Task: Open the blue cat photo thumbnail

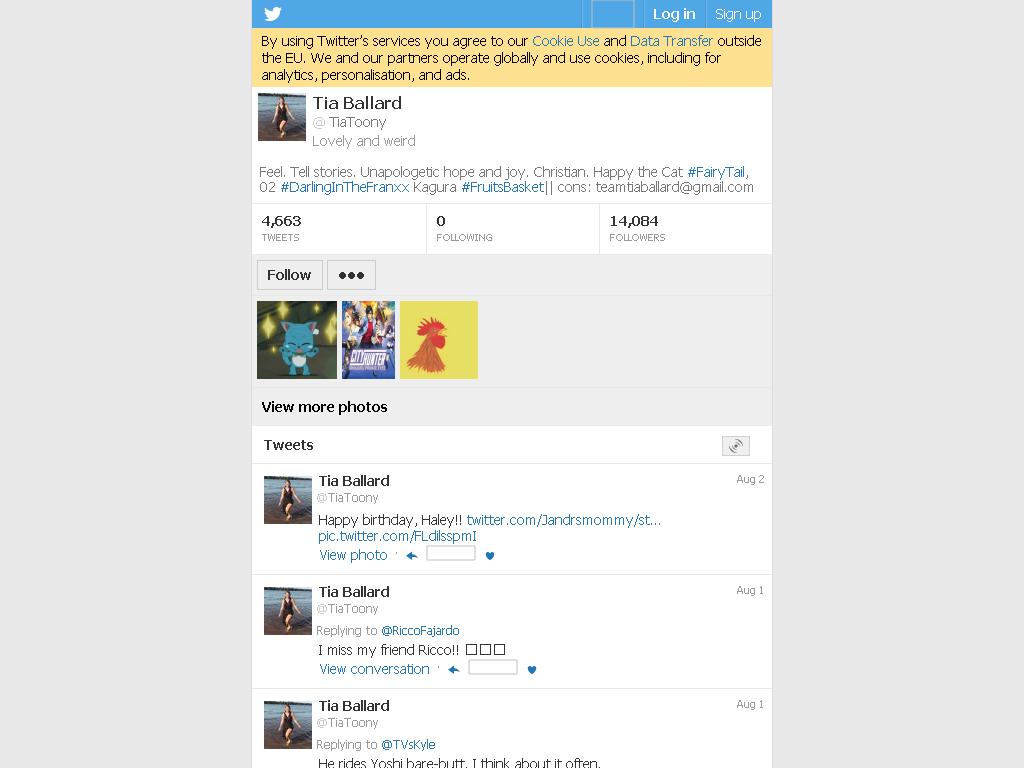Action: coord(297,340)
